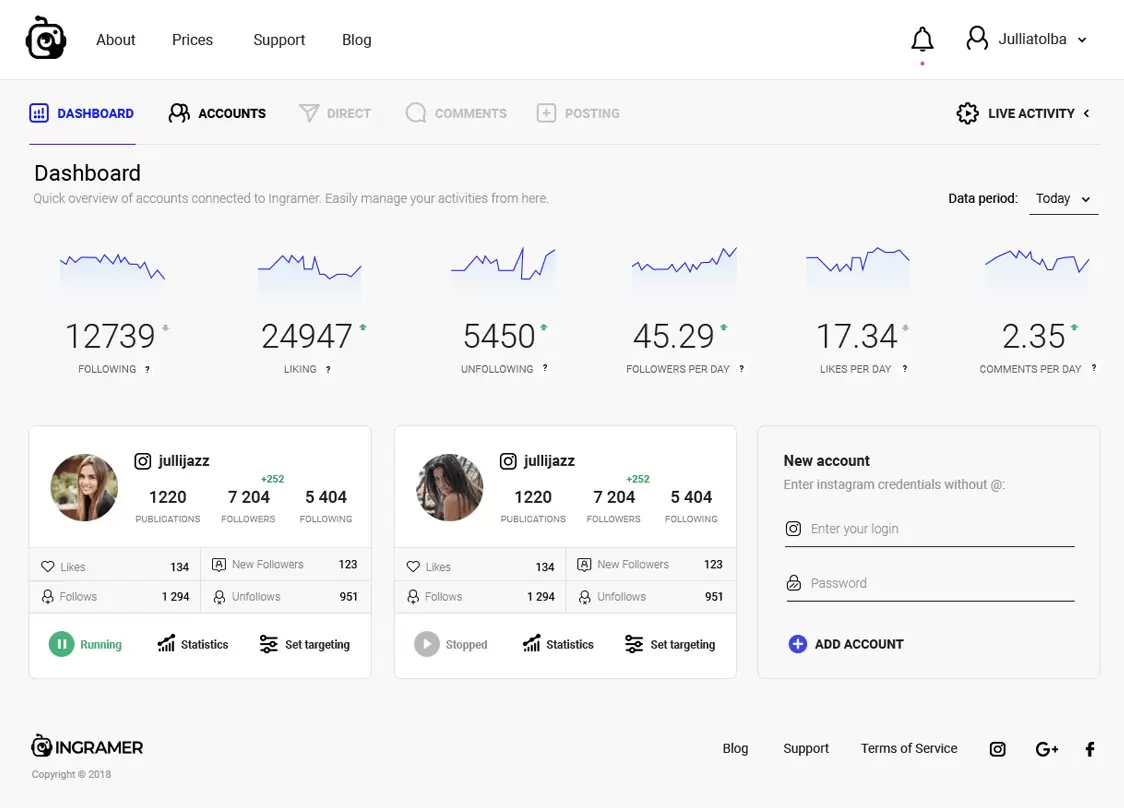
Task: Open the notification bell
Action: click(922, 39)
